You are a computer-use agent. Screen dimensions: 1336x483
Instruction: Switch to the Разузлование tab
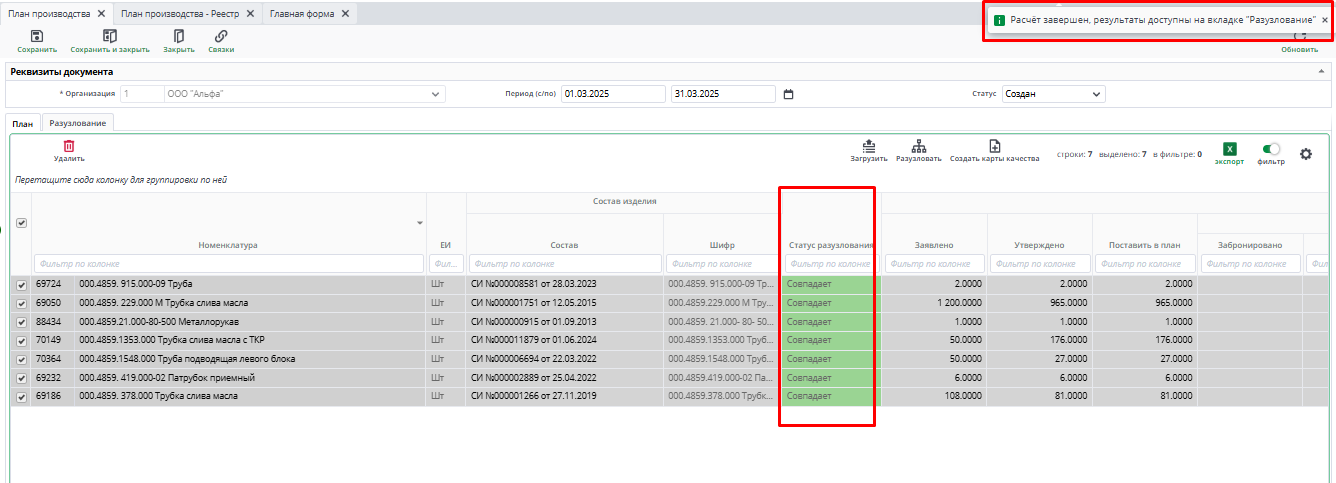coord(78,123)
